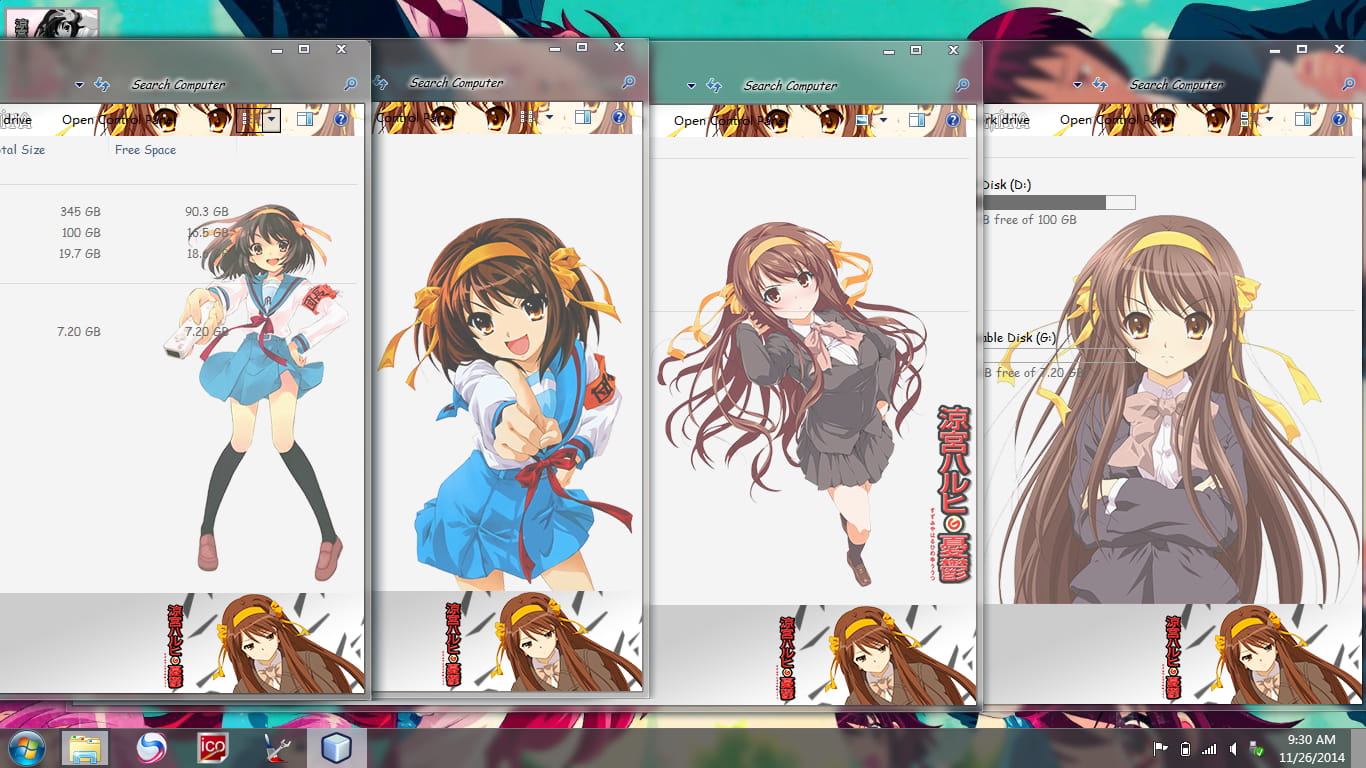This screenshot has height=768, width=1366.
Task: Toggle preview pane in the rightmost window
Action: point(1302,120)
